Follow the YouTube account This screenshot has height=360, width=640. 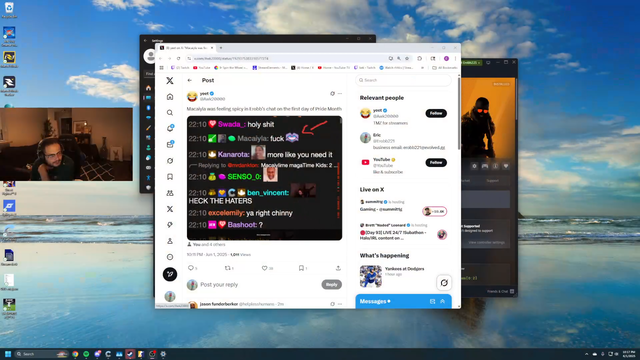point(436,162)
